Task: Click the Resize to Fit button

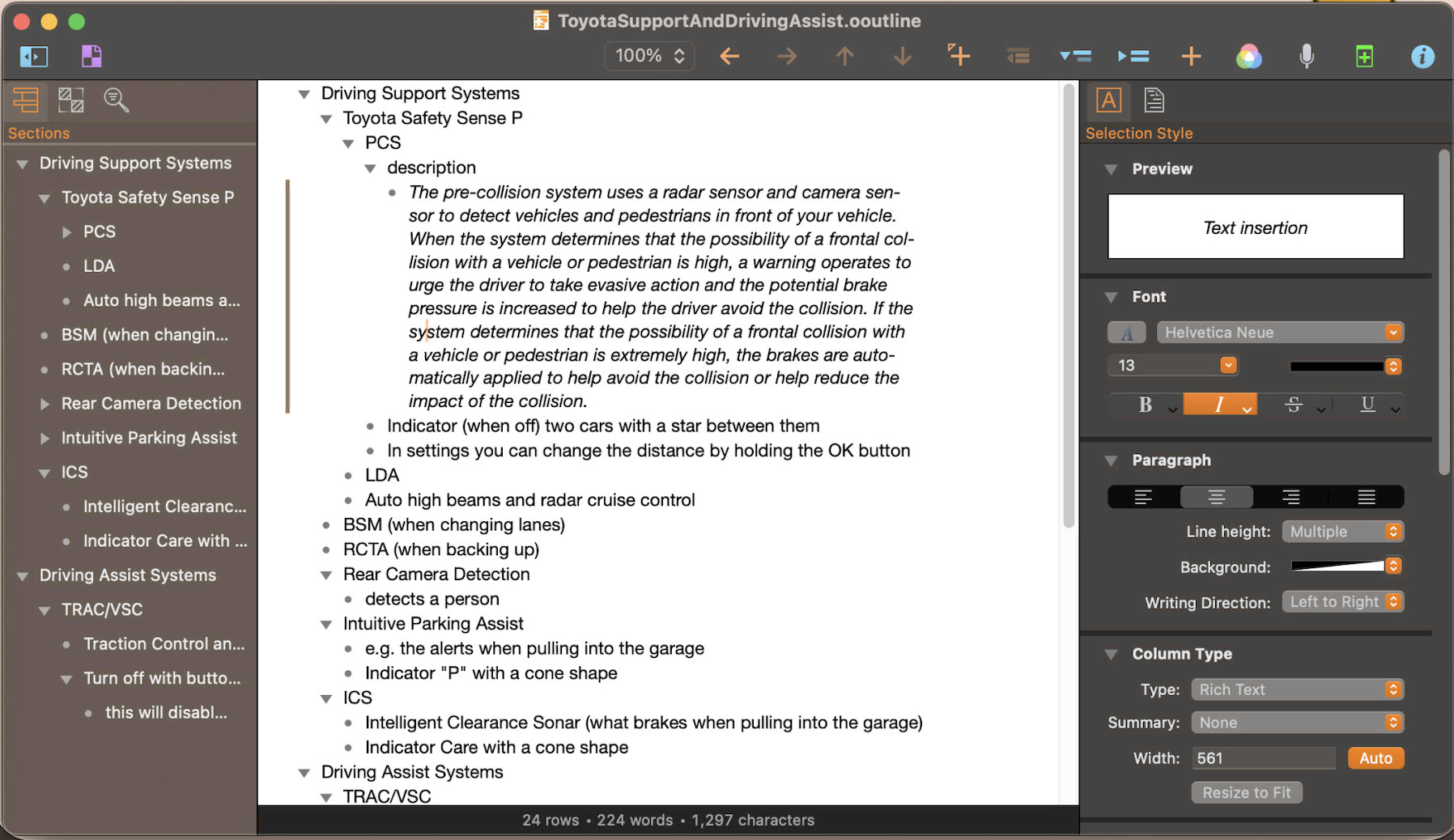Action: click(x=1247, y=793)
